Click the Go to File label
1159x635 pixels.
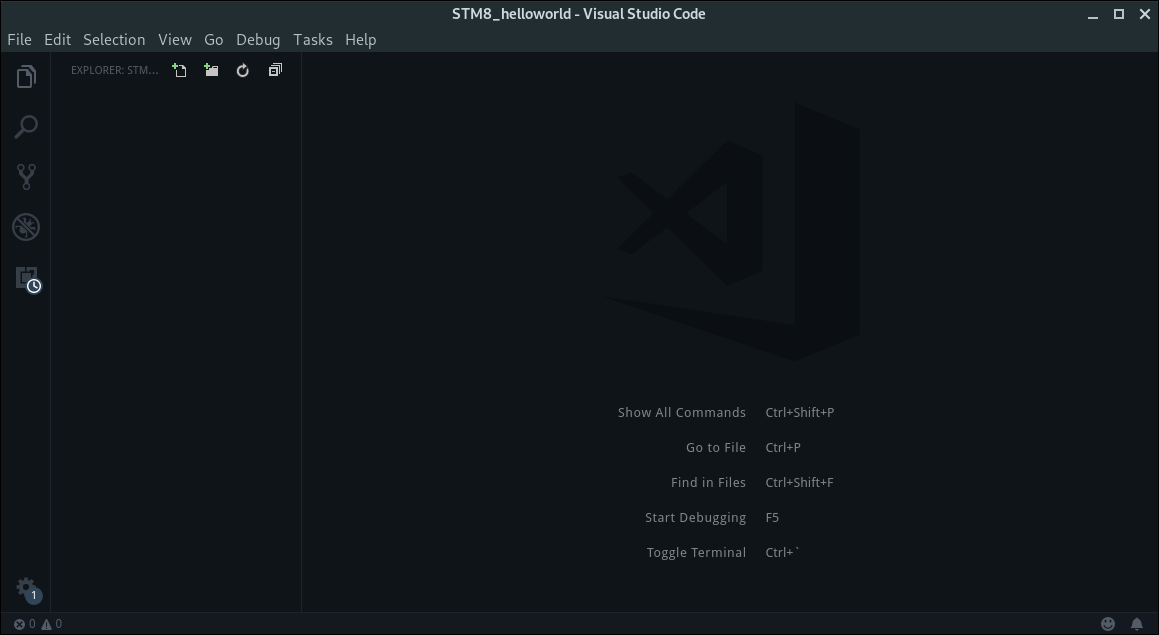click(716, 447)
